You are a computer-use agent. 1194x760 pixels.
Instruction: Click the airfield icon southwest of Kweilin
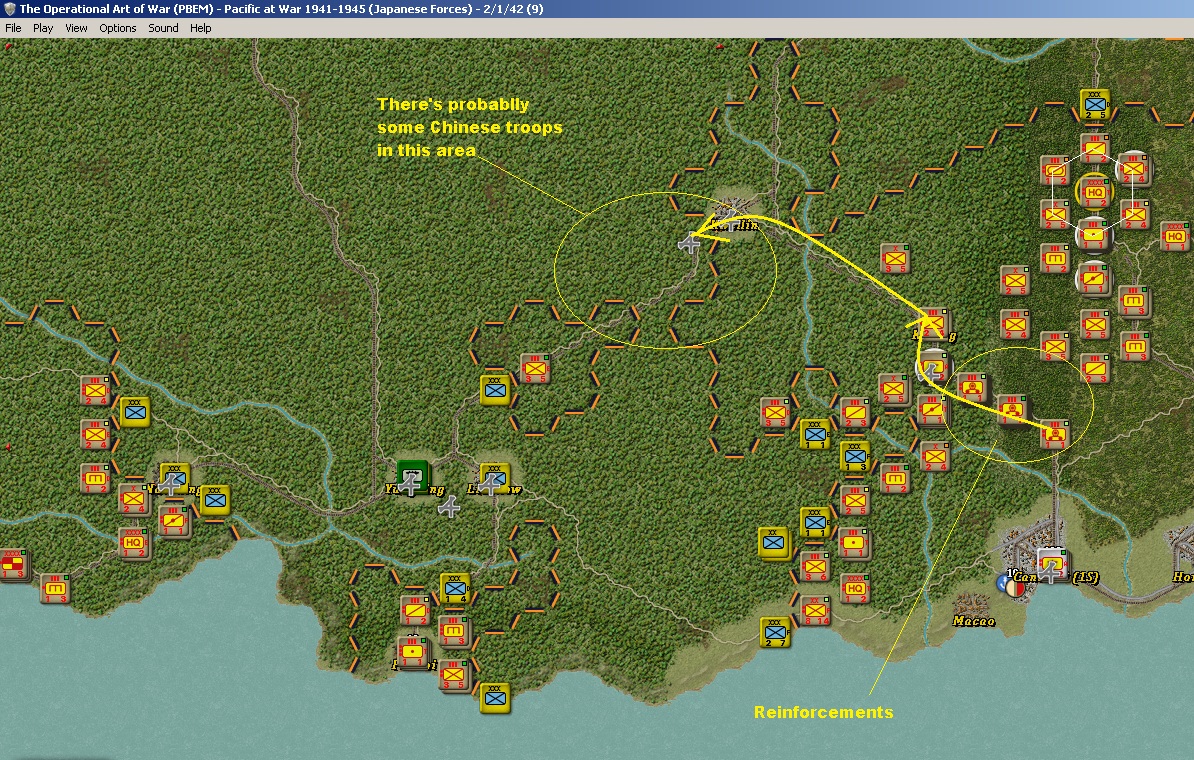(689, 244)
